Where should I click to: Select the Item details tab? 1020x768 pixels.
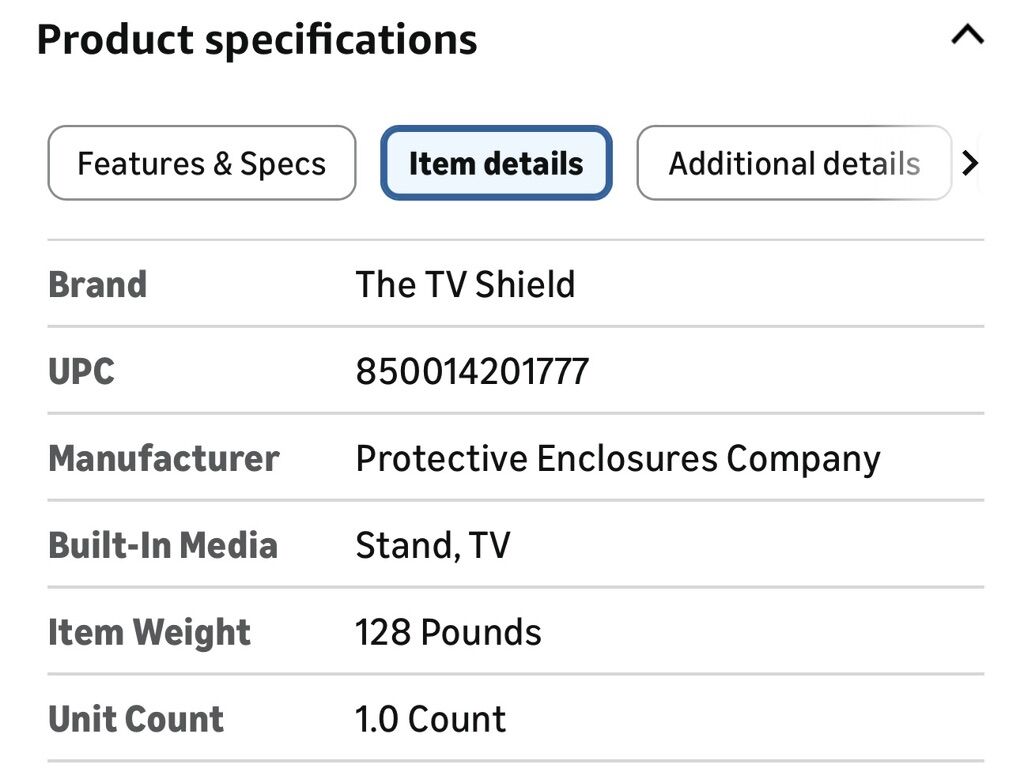(x=496, y=163)
